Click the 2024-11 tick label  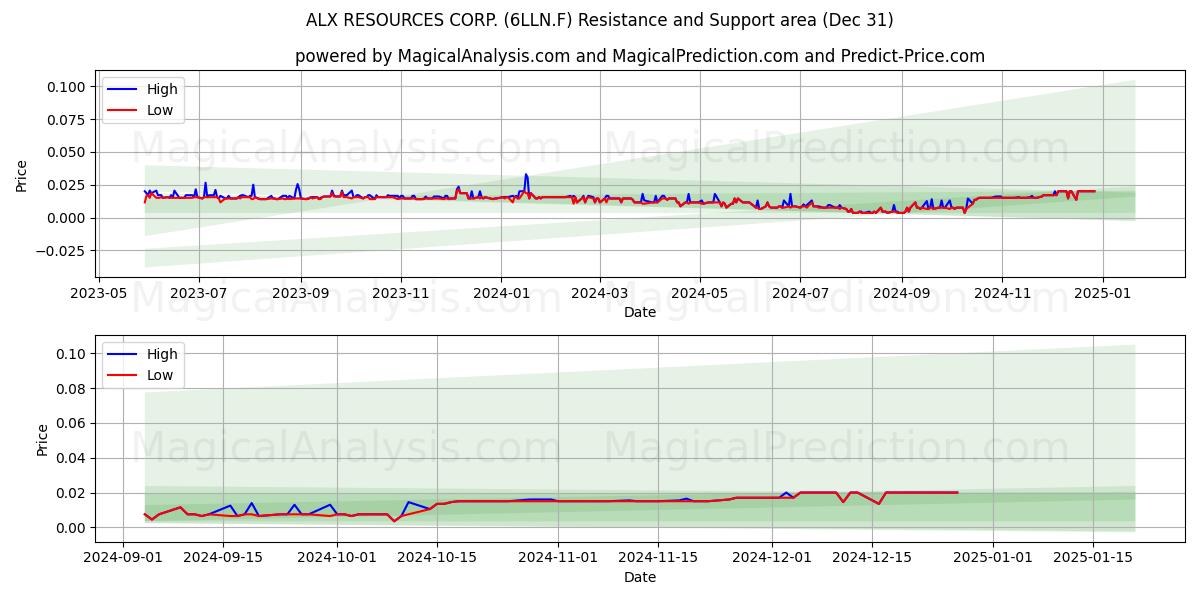click(1002, 294)
